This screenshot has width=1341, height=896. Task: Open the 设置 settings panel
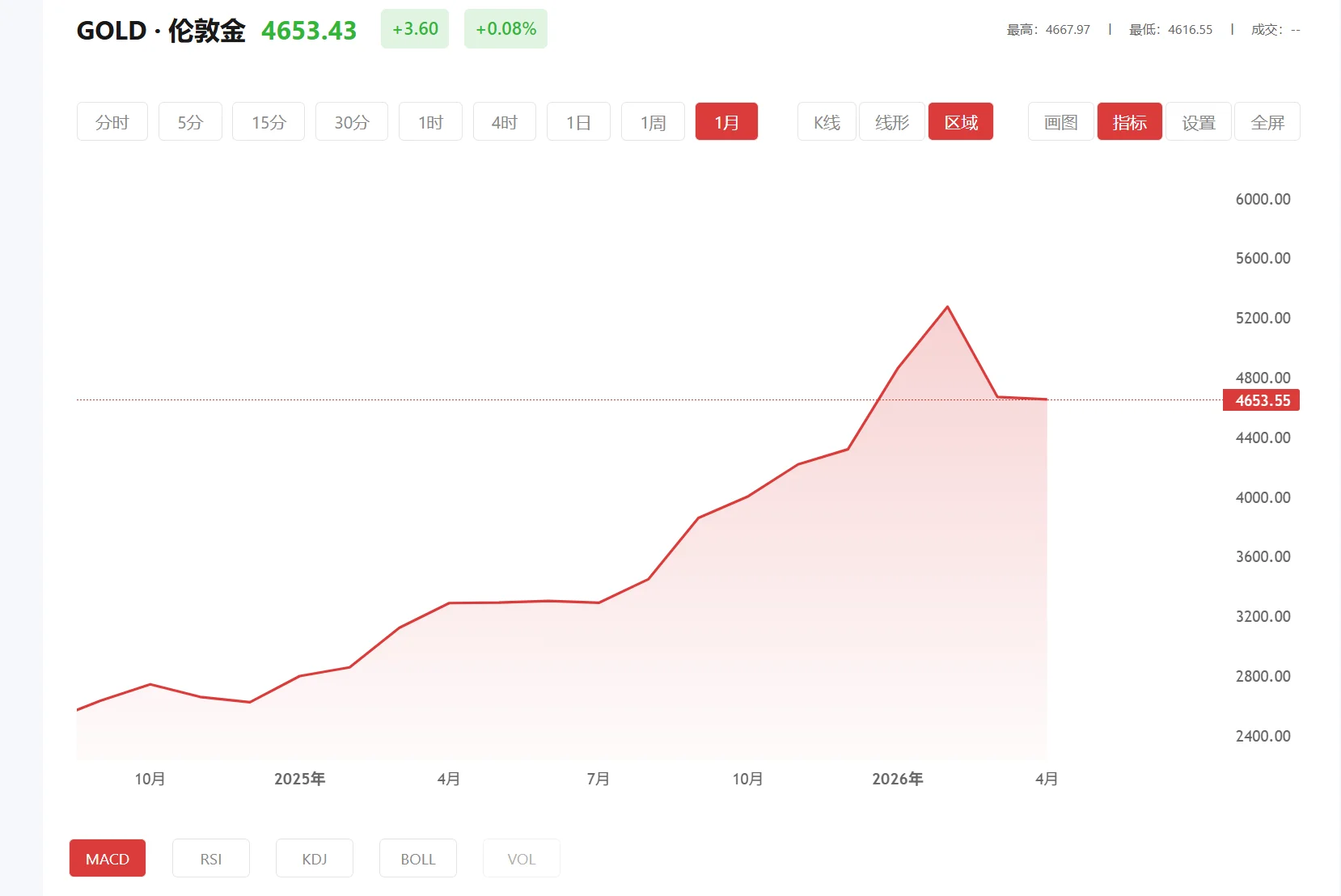tap(1198, 121)
